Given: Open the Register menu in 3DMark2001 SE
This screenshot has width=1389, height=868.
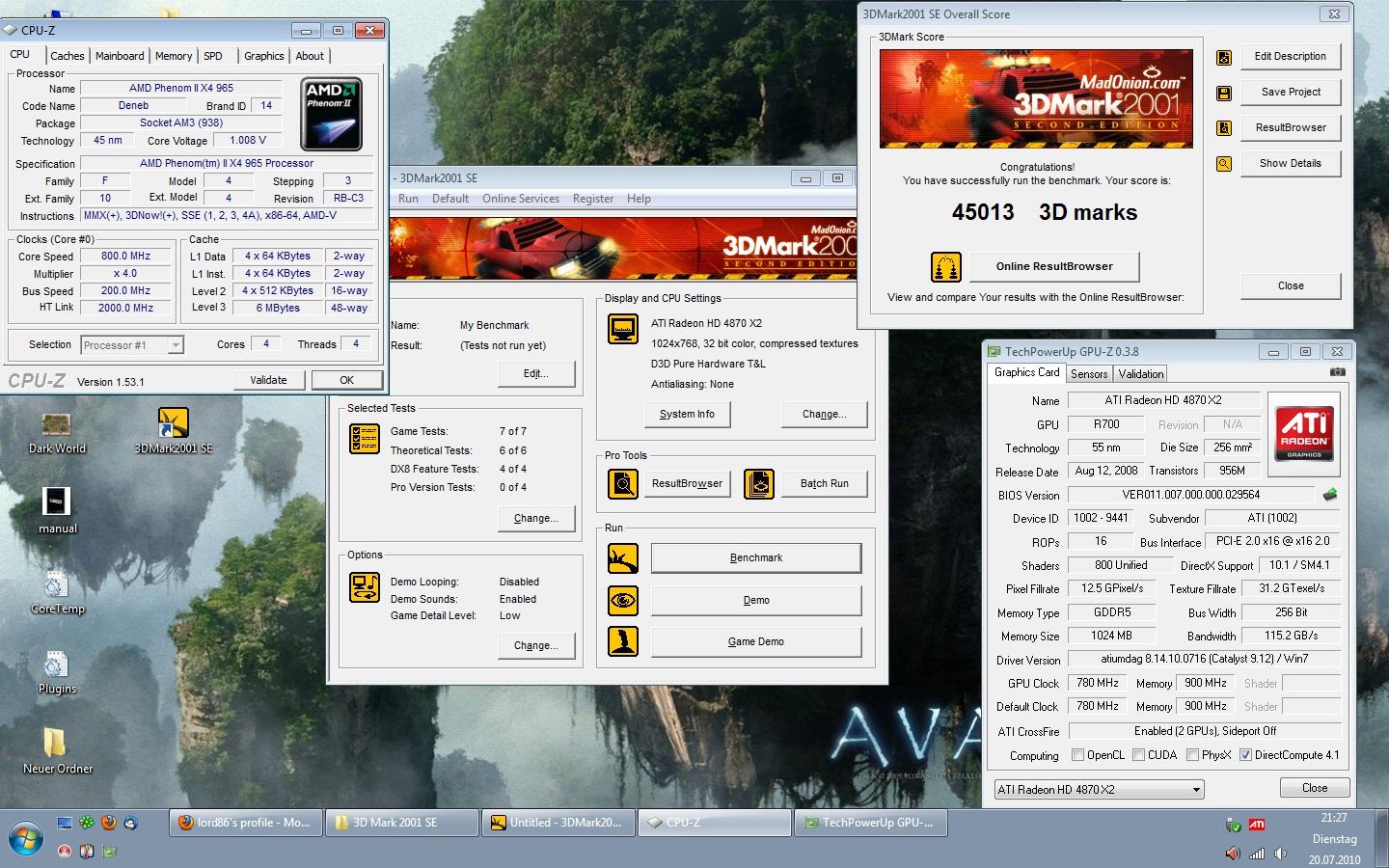Looking at the screenshot, I should click(593, 199).
